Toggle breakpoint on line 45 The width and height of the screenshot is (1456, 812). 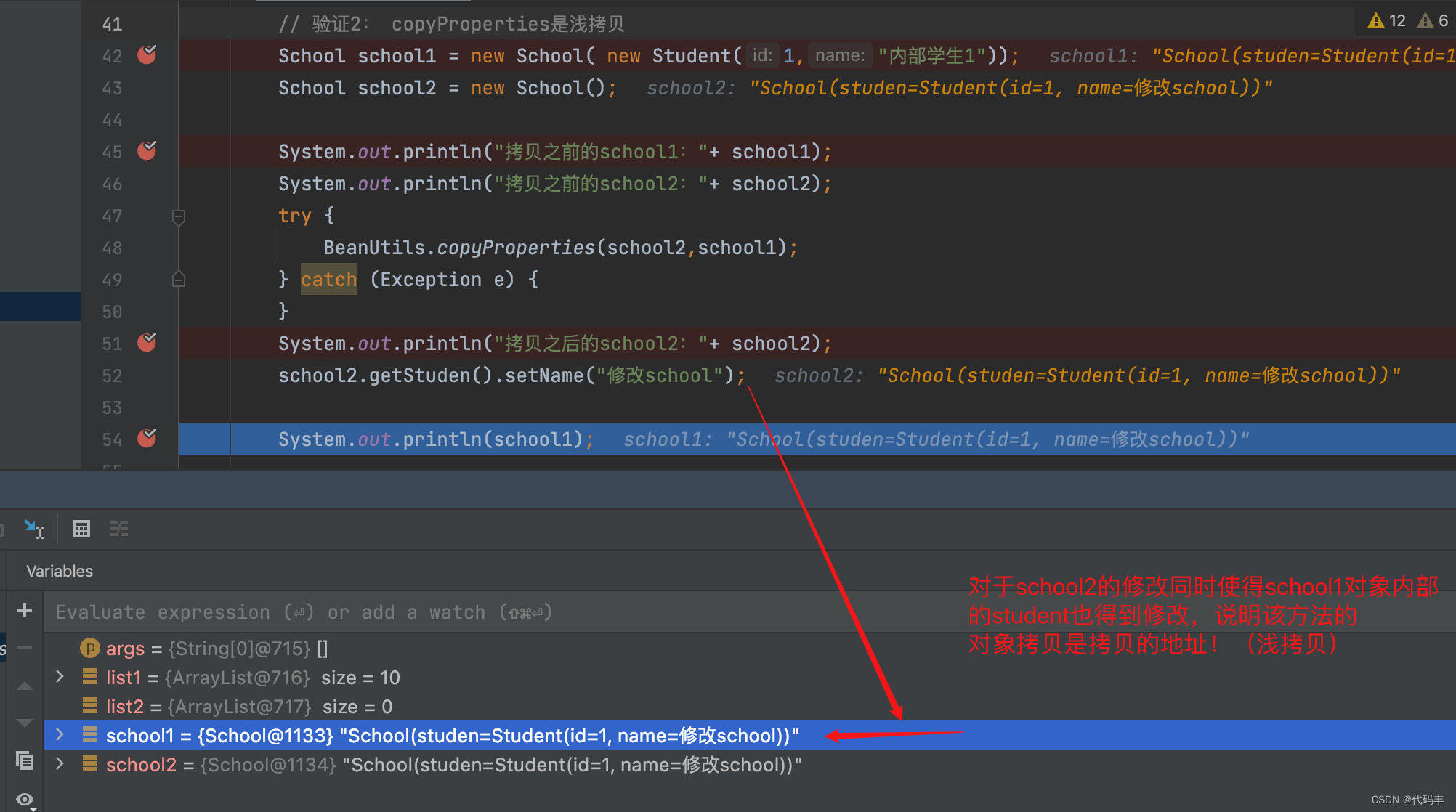(147, 151)
